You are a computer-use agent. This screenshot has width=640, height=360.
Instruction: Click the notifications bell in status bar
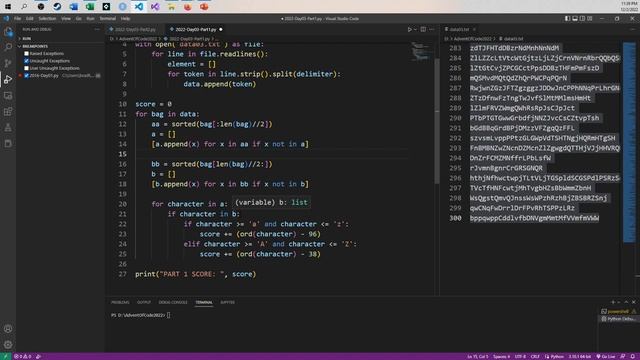click(x=632, y=356)
